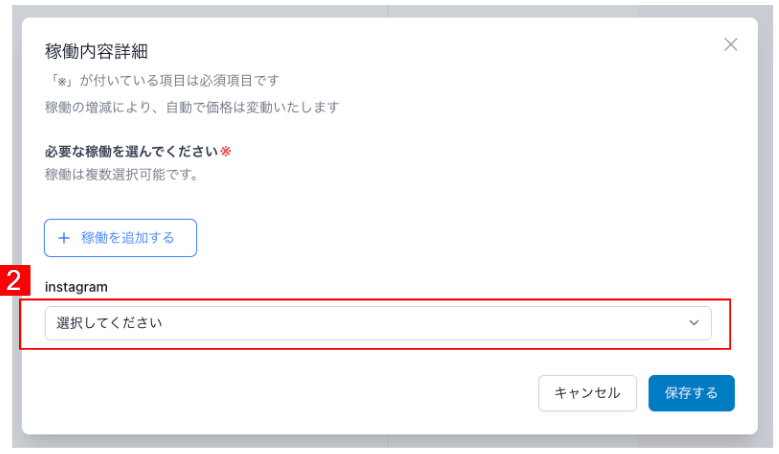This screenshot has width=779, height=454.
Task: Click the red ※ required mark
Action: pos(226,151)
